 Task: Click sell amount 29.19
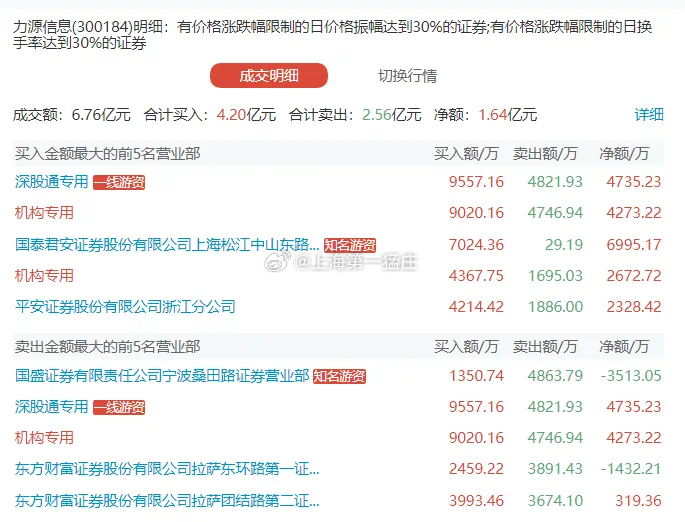point(564,245)
